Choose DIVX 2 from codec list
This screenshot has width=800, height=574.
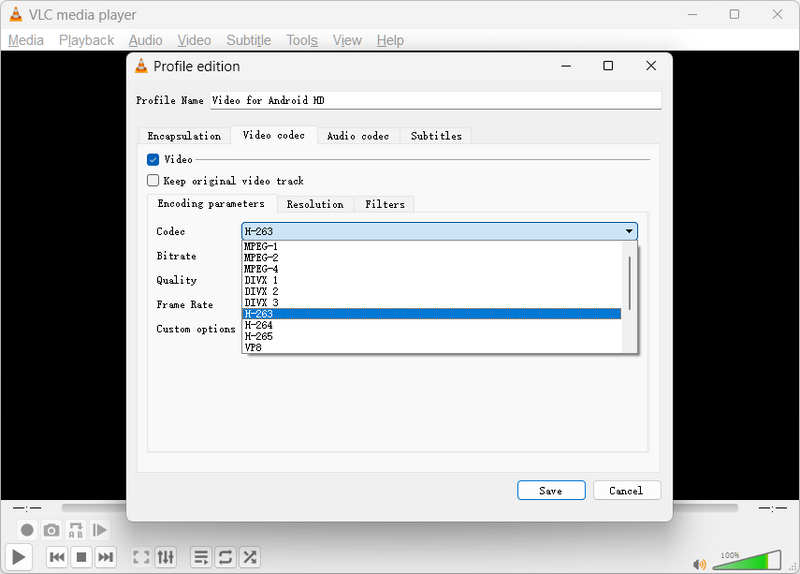coord(431,291)
